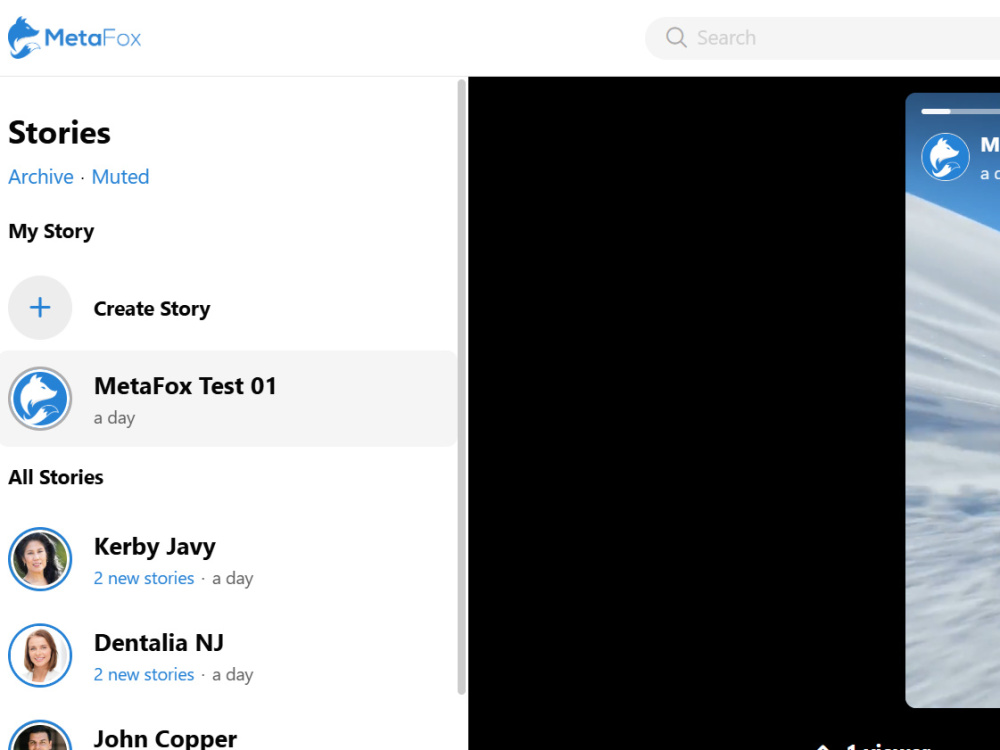1000x750 pixels.
Task: Open the Muted stories link
Action: click(x=121, y=177)
